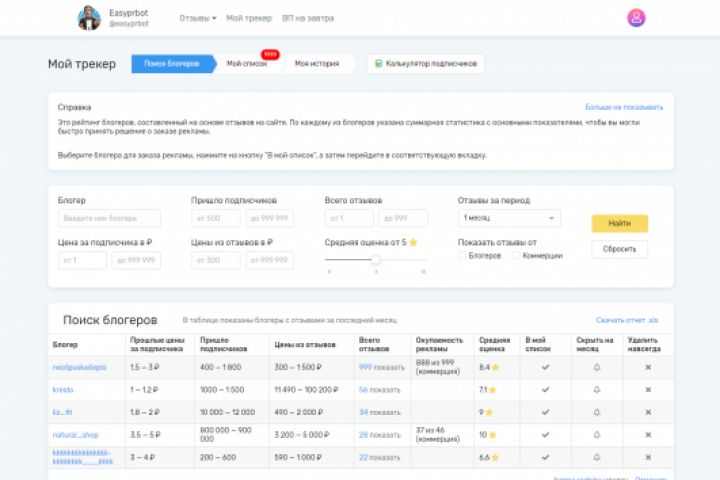
Task: Hide natural_shop for a month bell icon
Action: click(x=596, y=435)
